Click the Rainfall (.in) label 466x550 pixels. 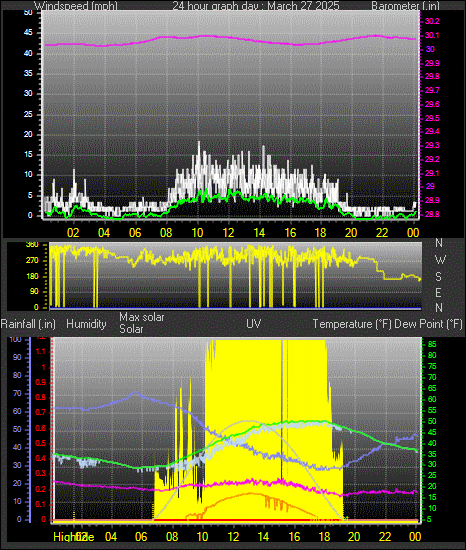(28, 324)
